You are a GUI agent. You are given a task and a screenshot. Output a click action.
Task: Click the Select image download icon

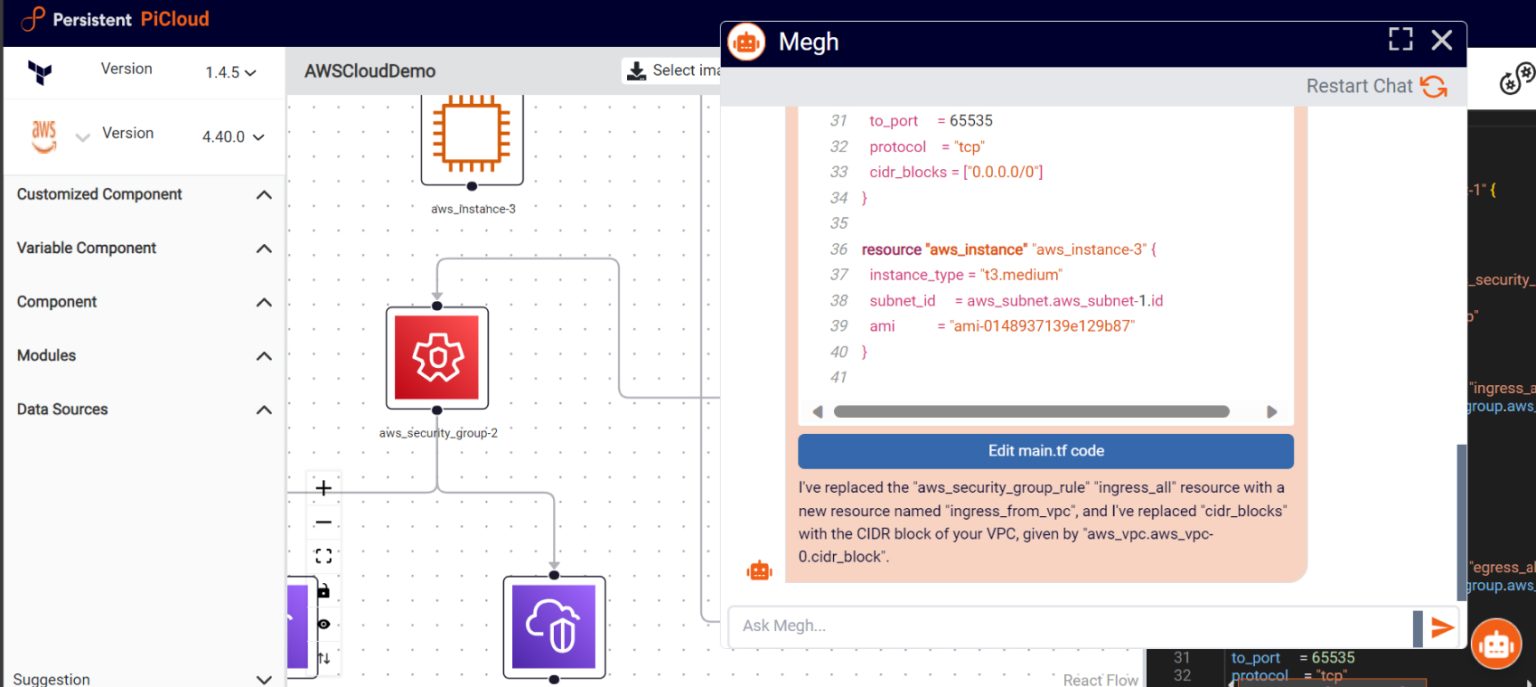636,70
